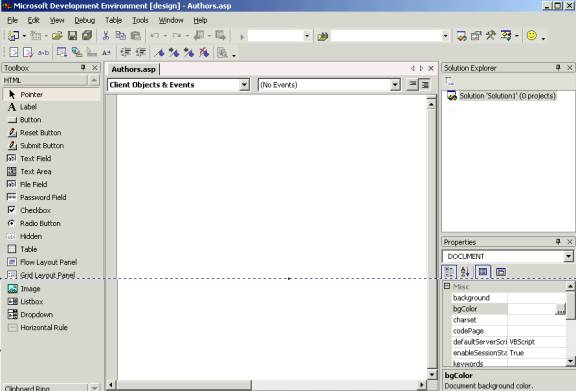
Task: Open the Client Objects & Events dropdown
Action: point(244,85)
